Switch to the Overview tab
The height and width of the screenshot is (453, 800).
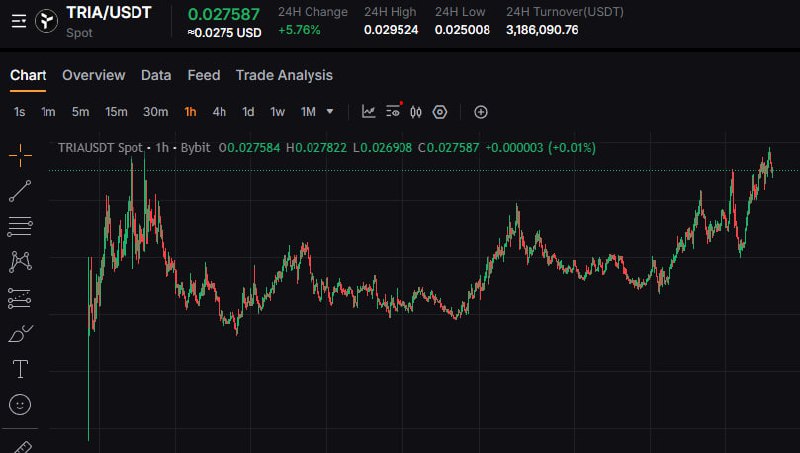[93, 75]
